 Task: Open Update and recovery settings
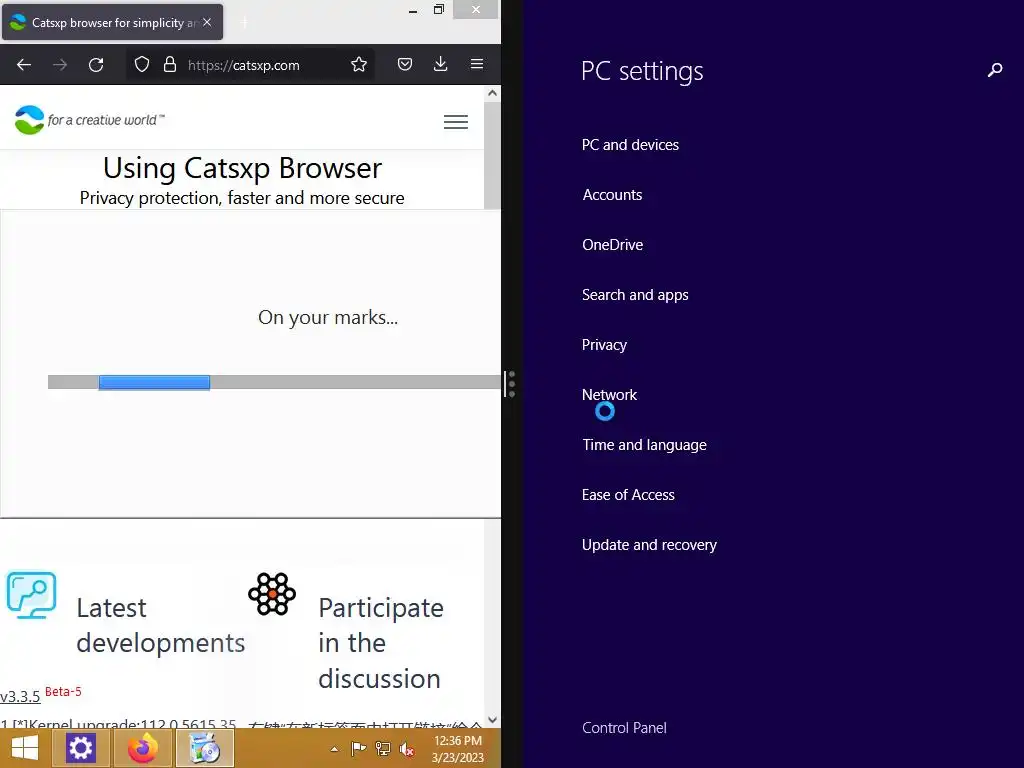649,545
